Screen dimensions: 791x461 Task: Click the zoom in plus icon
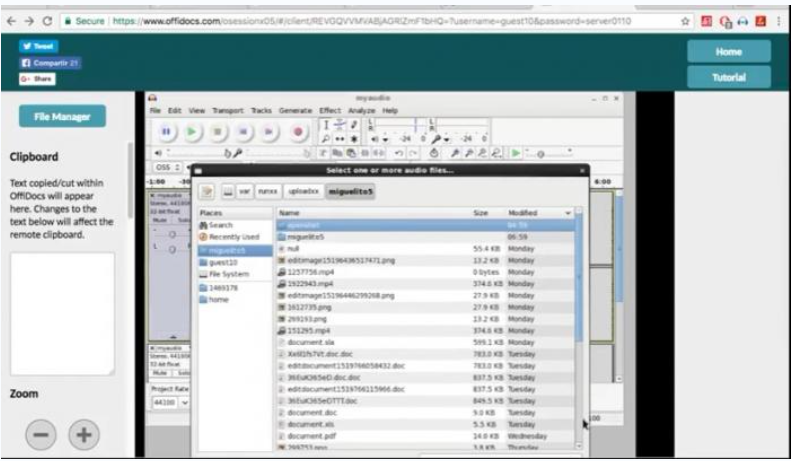(84, 436)
